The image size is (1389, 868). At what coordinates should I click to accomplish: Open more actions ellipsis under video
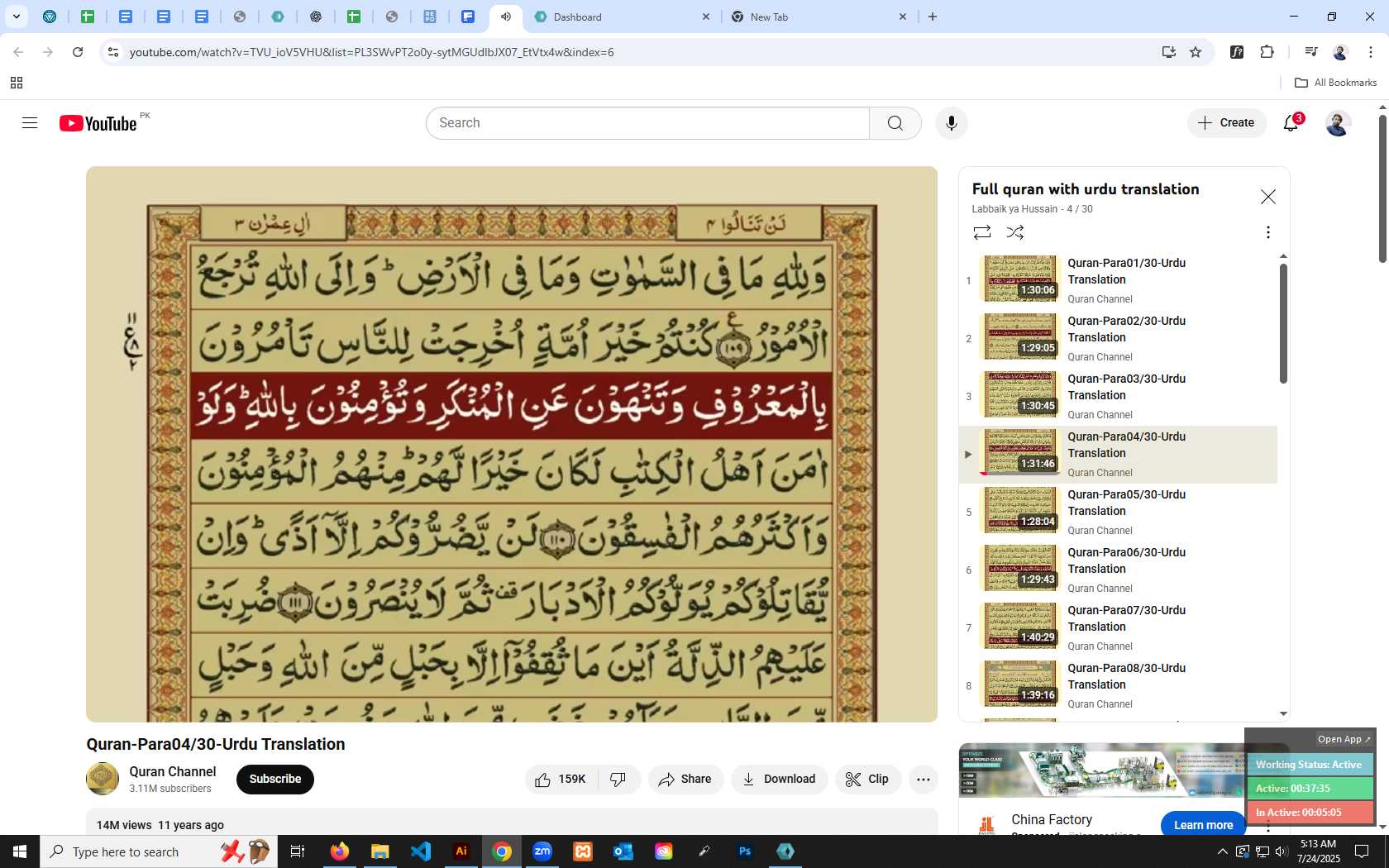923,780
